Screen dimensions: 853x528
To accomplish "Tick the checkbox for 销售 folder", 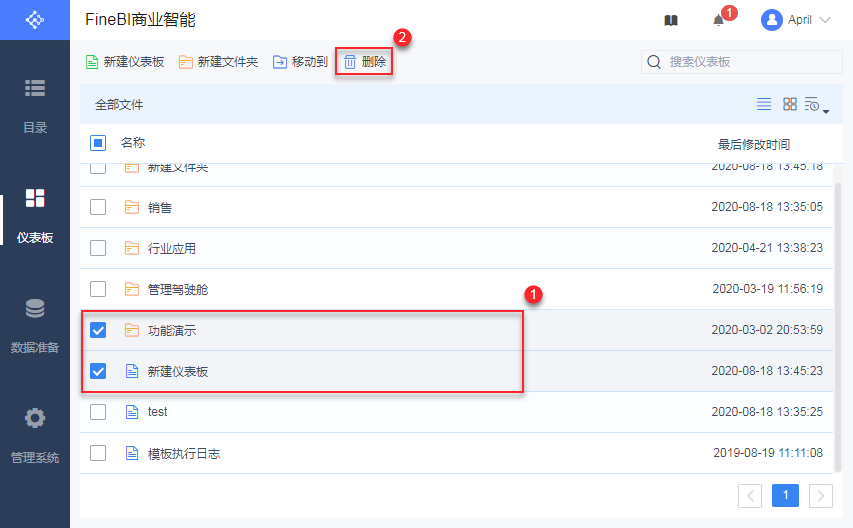I will point(98,207).
